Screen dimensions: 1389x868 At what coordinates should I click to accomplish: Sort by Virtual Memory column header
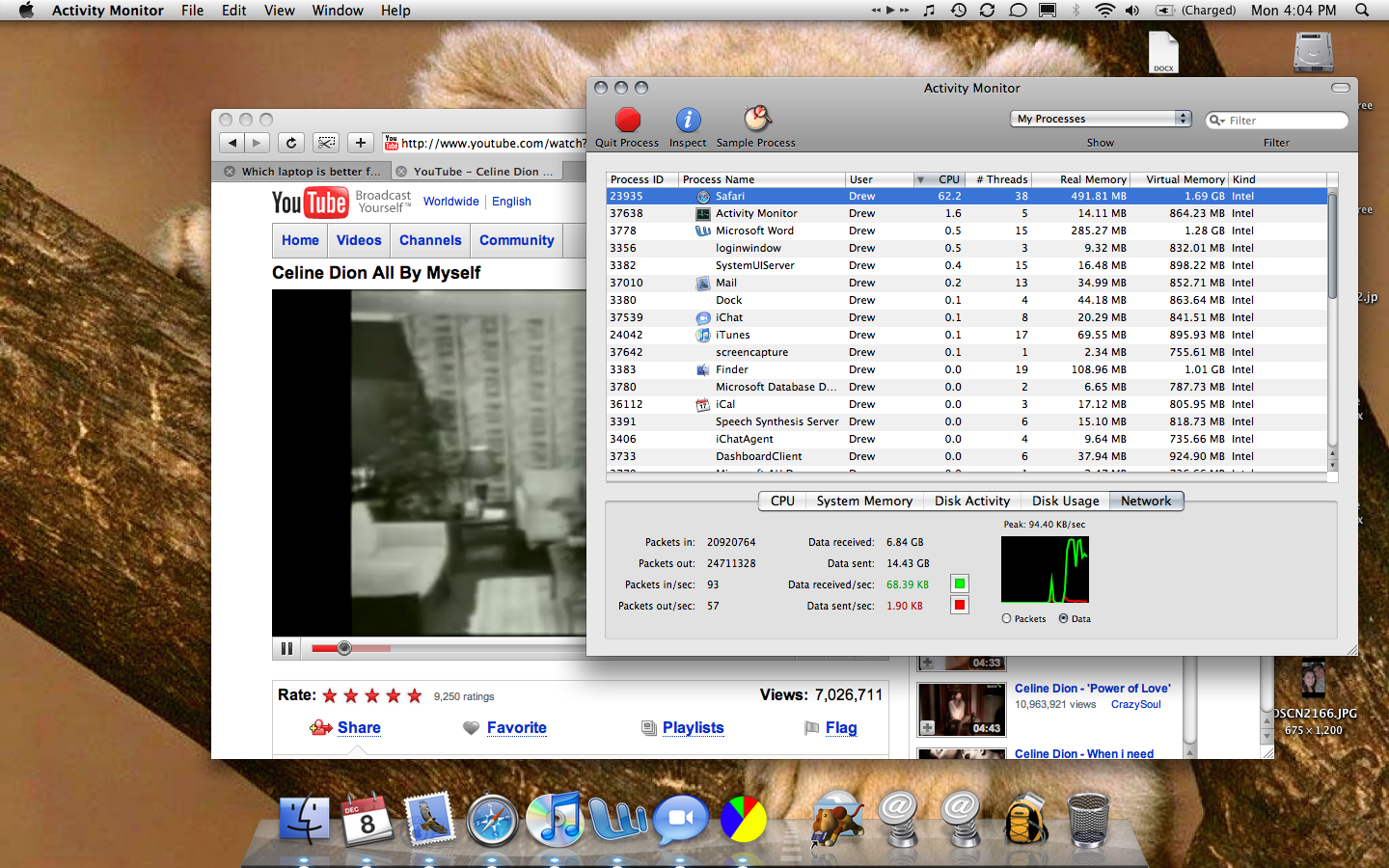pyautogui.click(x=1179, y=179)
